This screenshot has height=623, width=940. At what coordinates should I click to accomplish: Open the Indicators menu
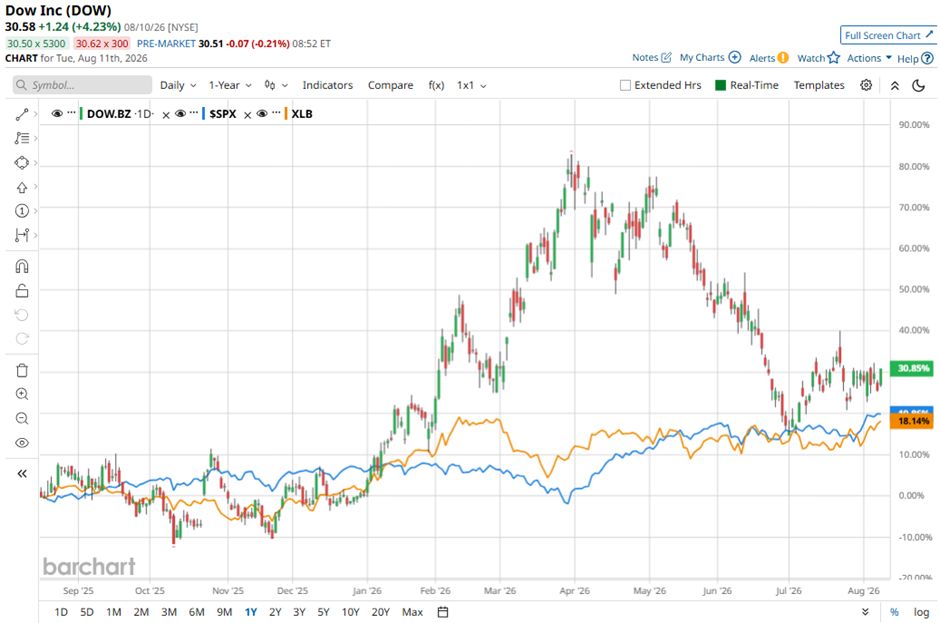(x=327, y=85)
